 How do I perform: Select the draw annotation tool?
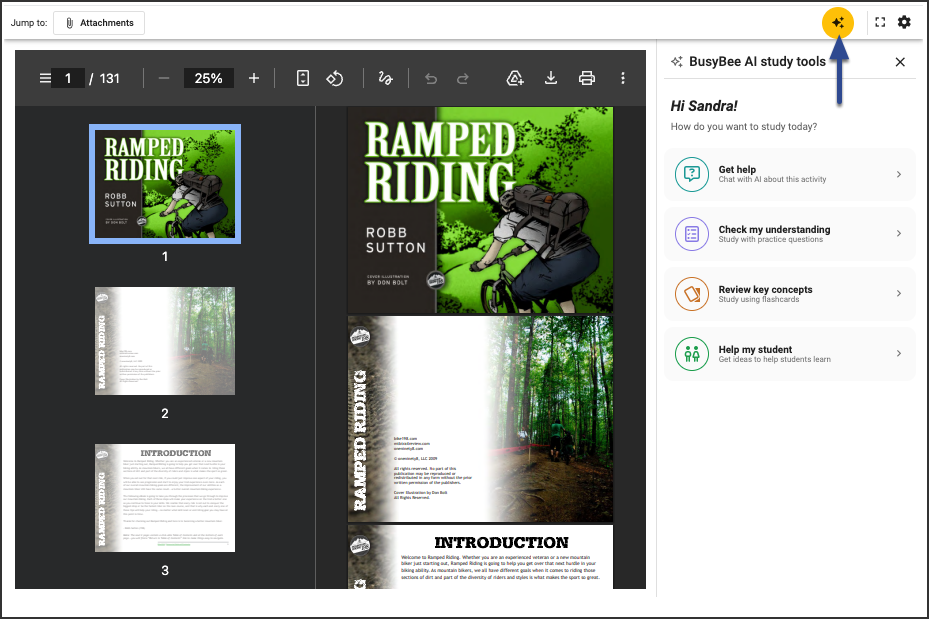click(386, 78)
